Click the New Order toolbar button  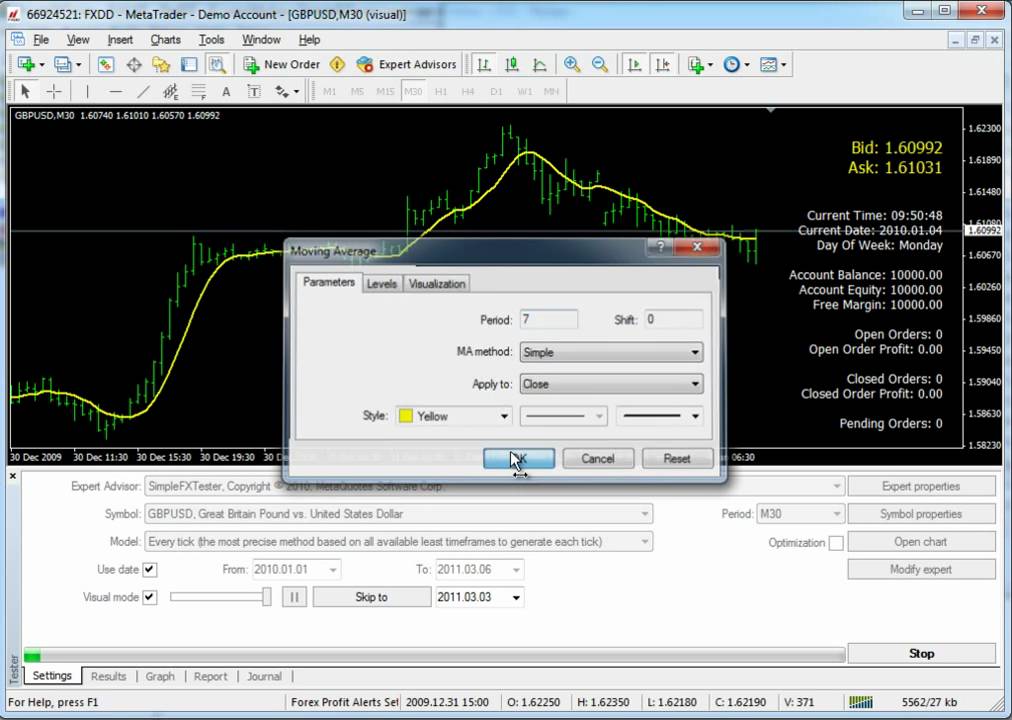pyautogui.click(x=282, y=65)
